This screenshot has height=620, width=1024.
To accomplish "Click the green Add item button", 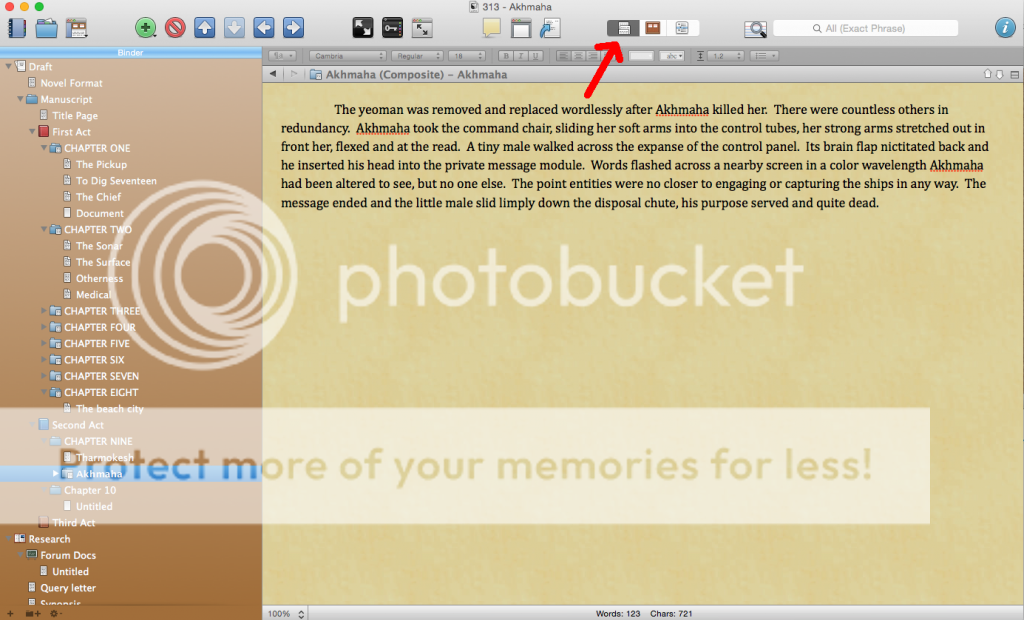I will point(146,27).
